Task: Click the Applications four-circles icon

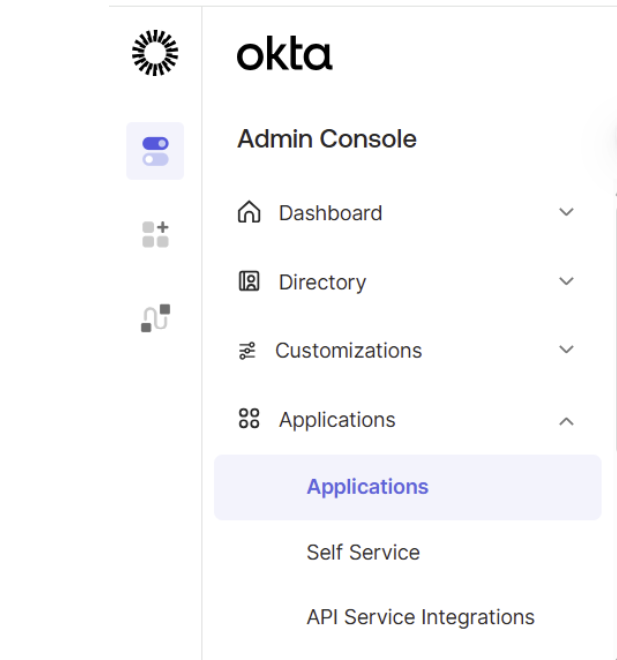Action: (249, 418)
